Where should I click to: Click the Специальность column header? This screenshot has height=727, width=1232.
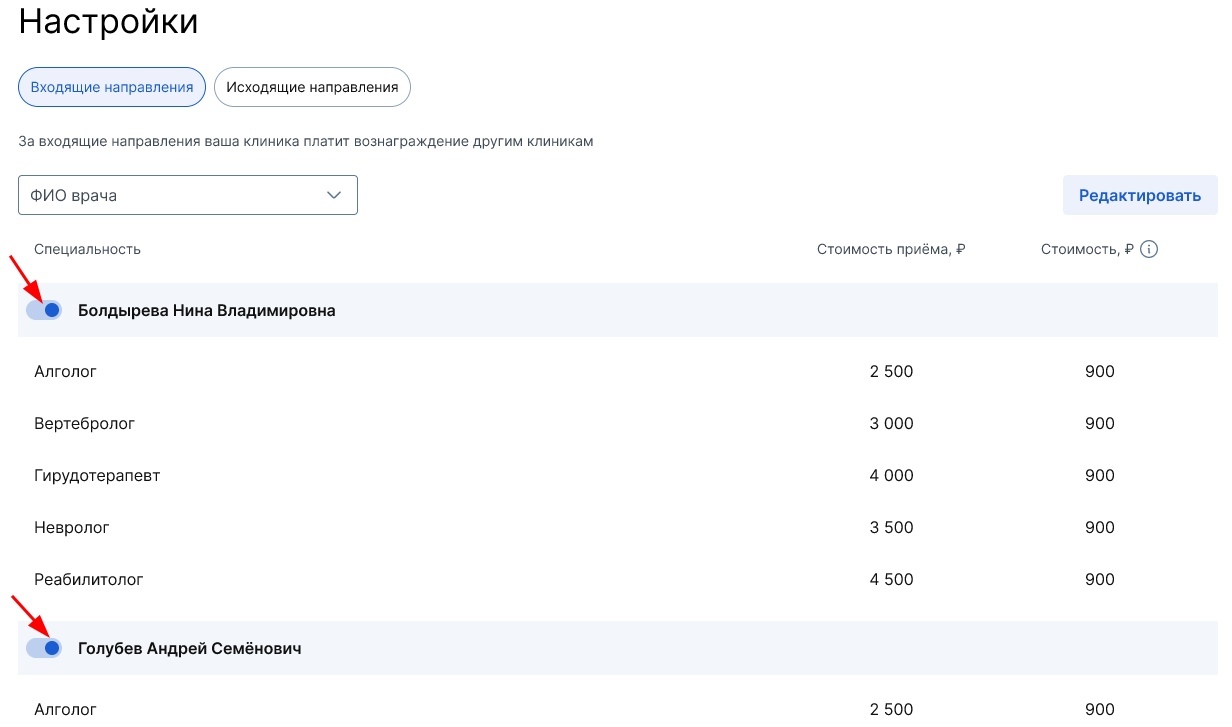[x=87, y=249]
